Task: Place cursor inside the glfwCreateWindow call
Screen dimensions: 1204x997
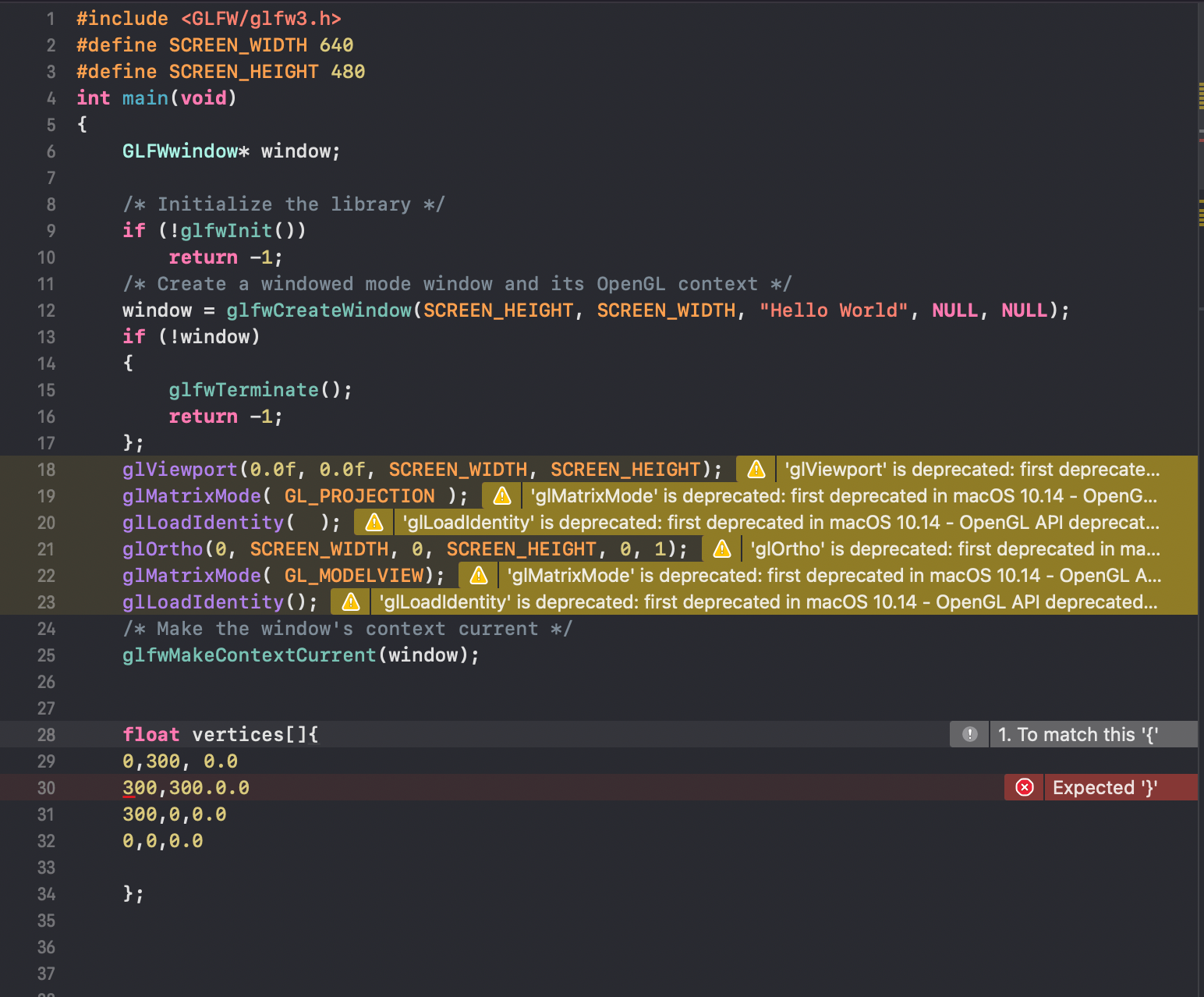Action: pos(546,310)
